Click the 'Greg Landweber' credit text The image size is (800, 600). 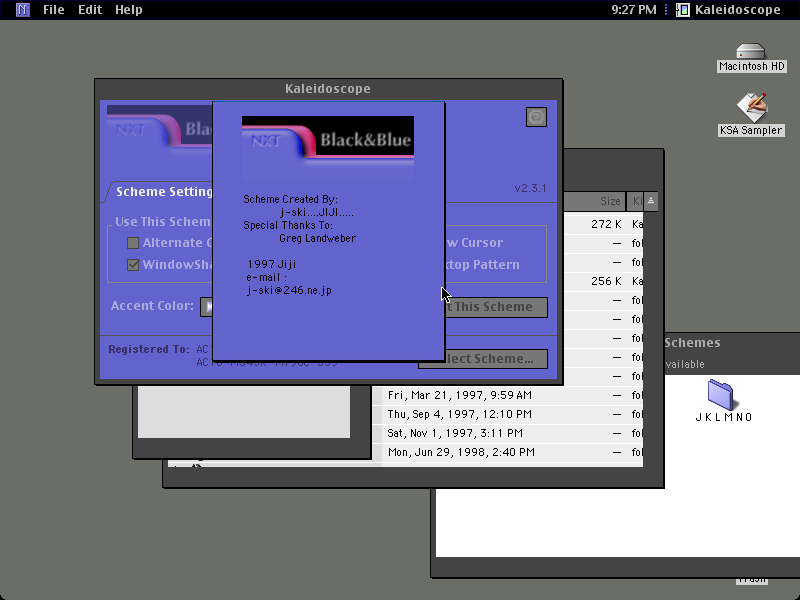pyautogui.click(x=317, y=238)
